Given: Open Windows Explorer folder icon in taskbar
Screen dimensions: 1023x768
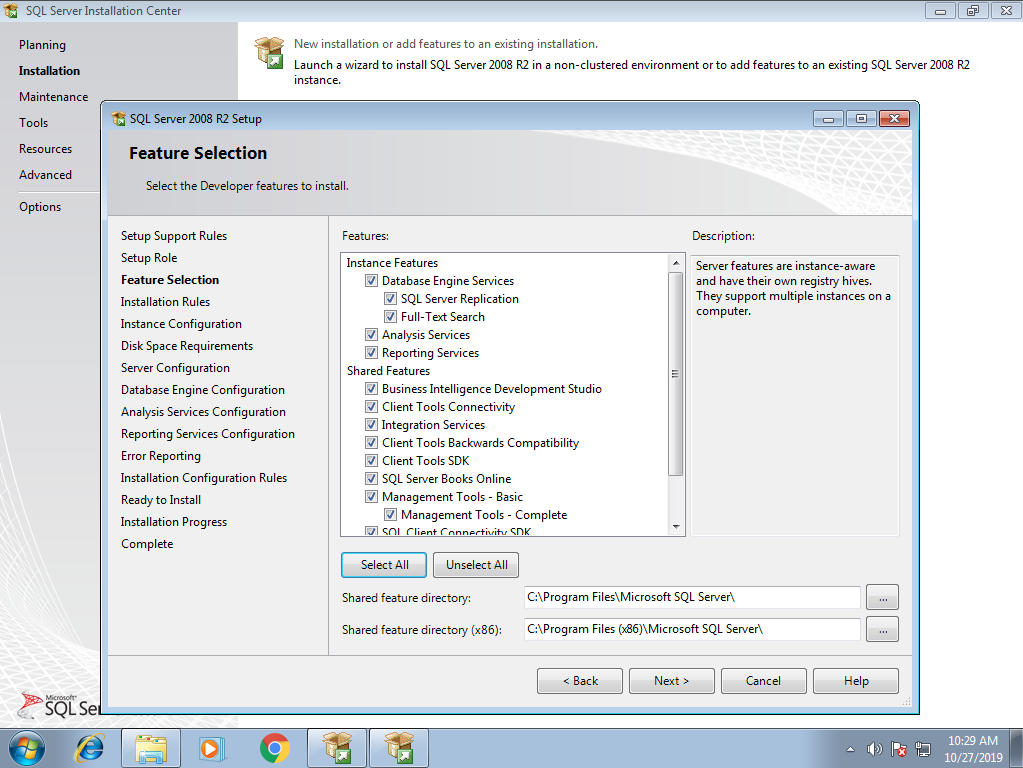Looking at the screenshot, I should 151,748.
